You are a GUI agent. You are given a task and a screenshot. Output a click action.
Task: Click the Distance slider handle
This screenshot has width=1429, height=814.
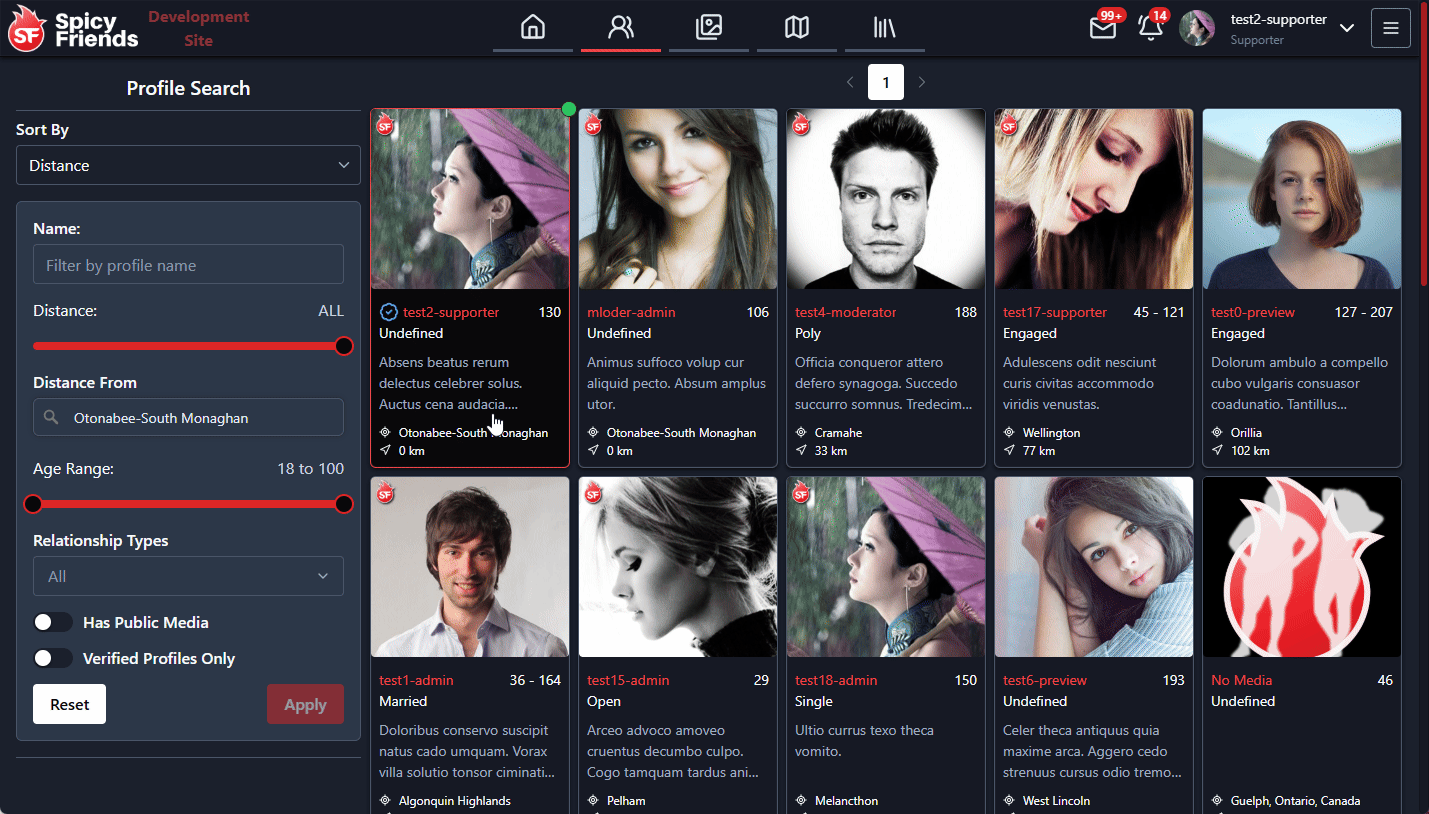(344, 346)
